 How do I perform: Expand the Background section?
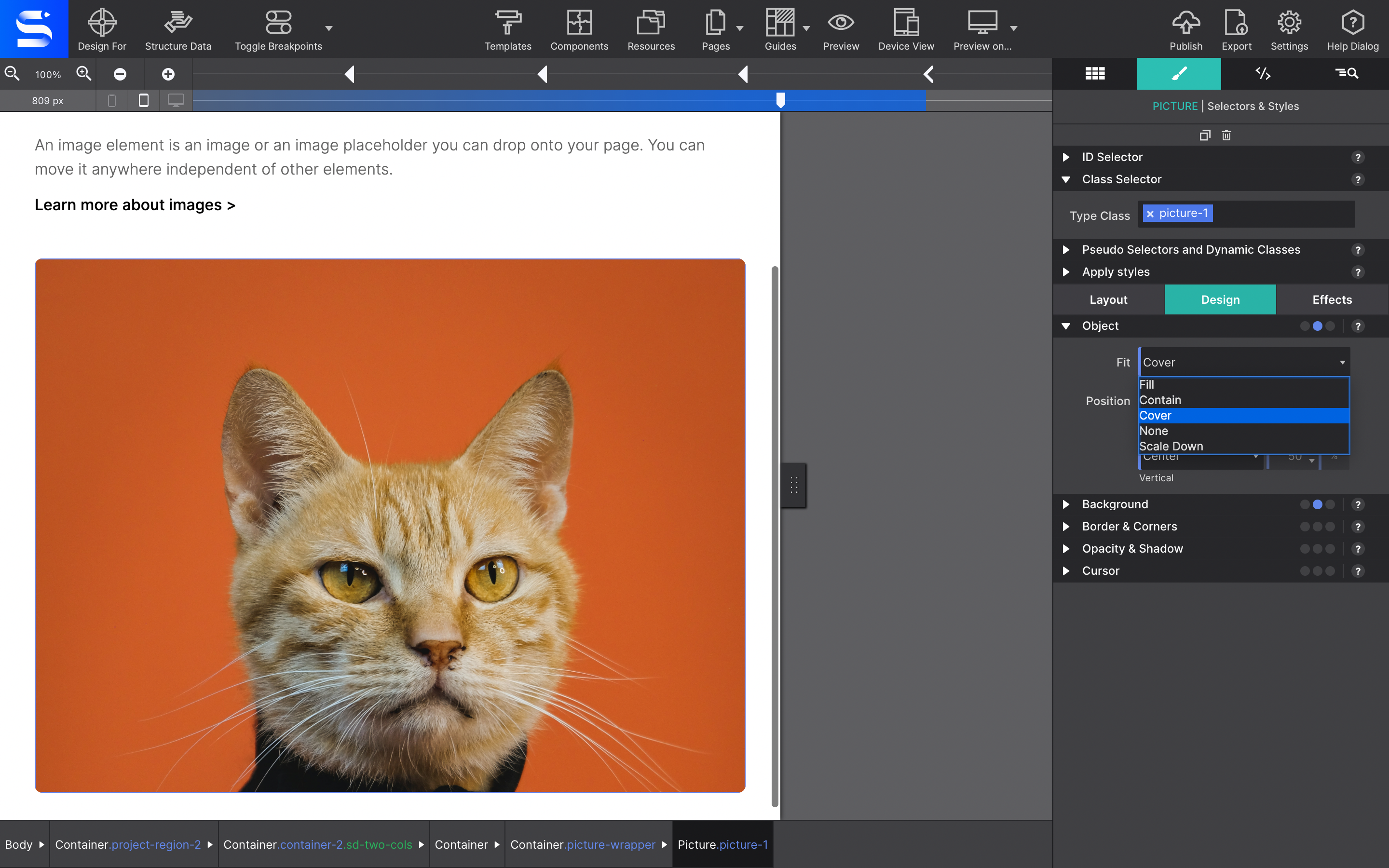click(1066, 504)
